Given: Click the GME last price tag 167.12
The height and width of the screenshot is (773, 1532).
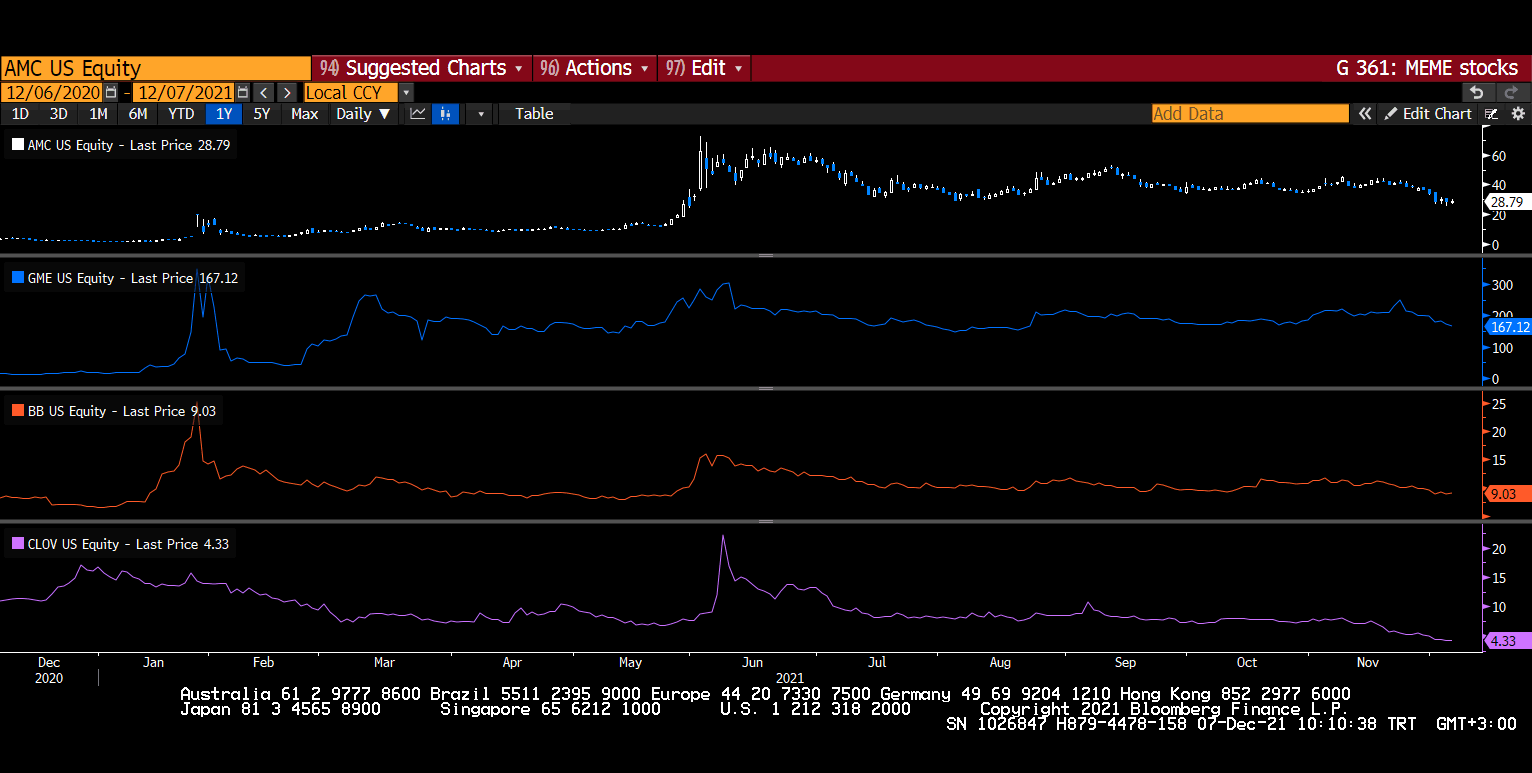Looking at the screenshot, I should pos(1508,327).
